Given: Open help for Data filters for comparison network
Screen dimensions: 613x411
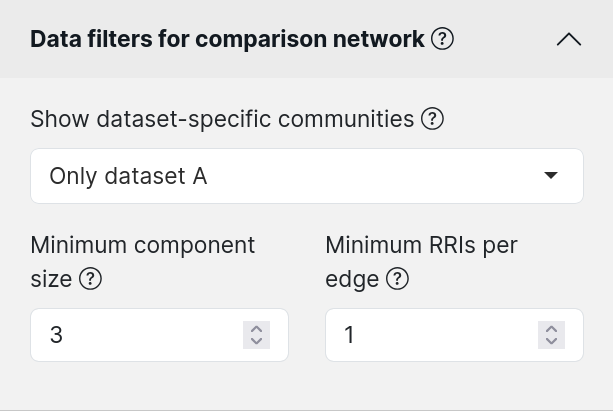Looking at the screenshot, I should point(442,39).
